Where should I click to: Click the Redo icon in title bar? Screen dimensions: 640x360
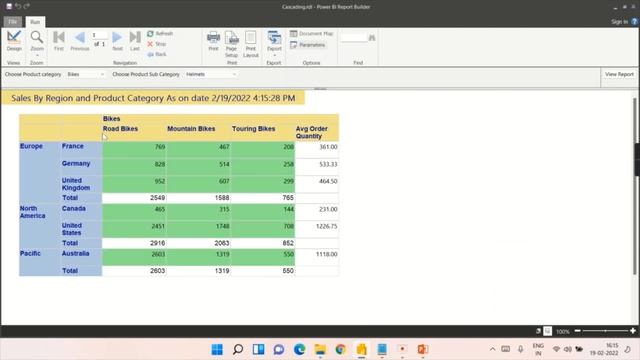coord(27,6)
